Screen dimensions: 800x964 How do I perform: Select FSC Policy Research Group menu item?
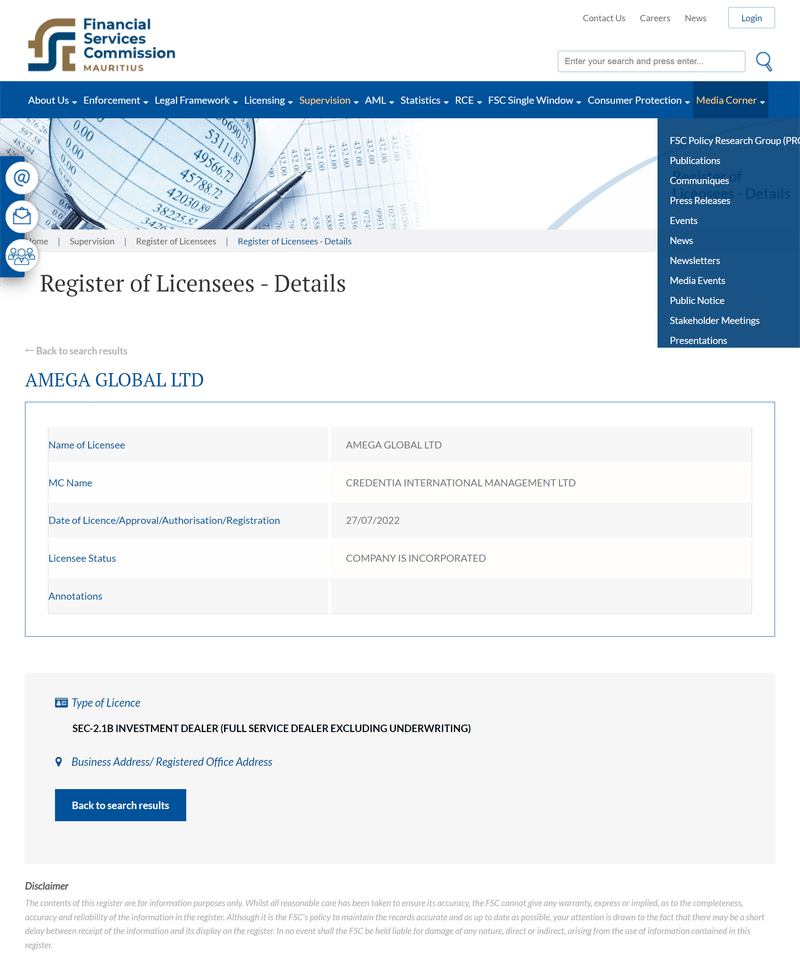[x=734, y=141]
